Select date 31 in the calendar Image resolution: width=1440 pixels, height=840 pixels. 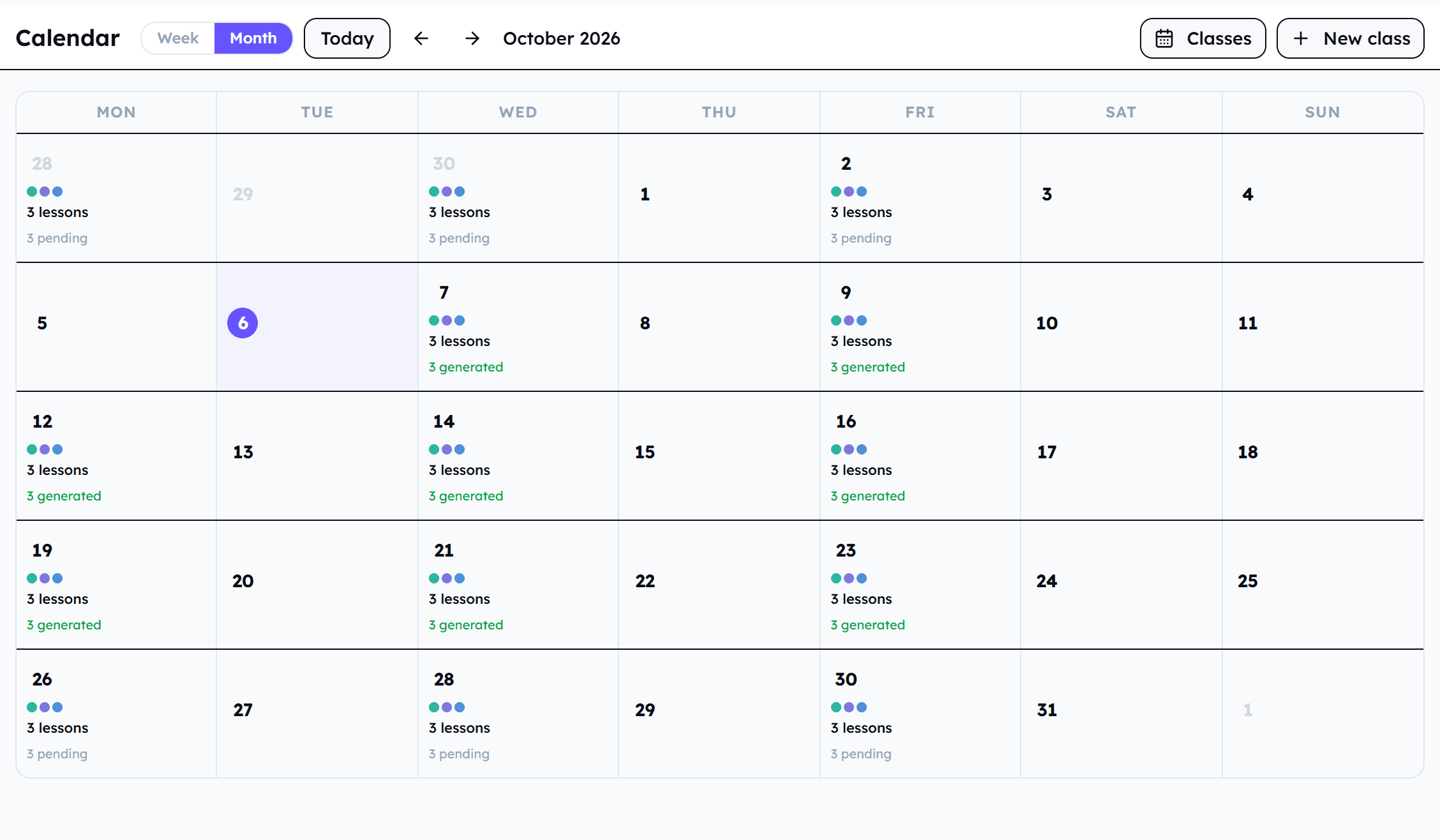(x=1047, y=710)
